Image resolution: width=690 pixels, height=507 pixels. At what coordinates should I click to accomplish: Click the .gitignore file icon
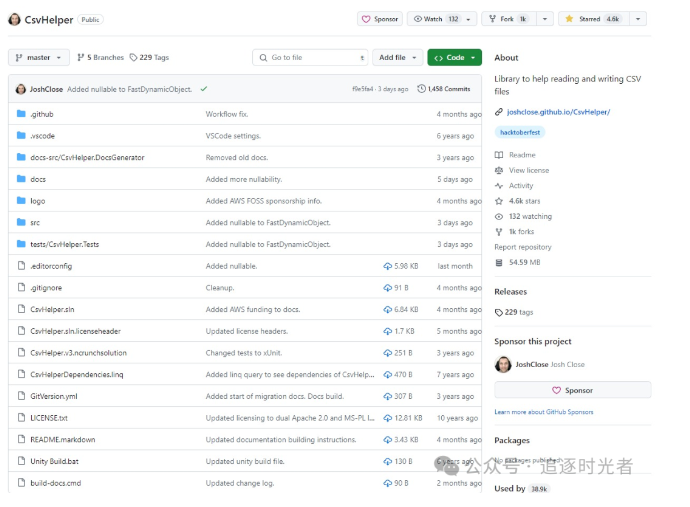pos(21,287)
